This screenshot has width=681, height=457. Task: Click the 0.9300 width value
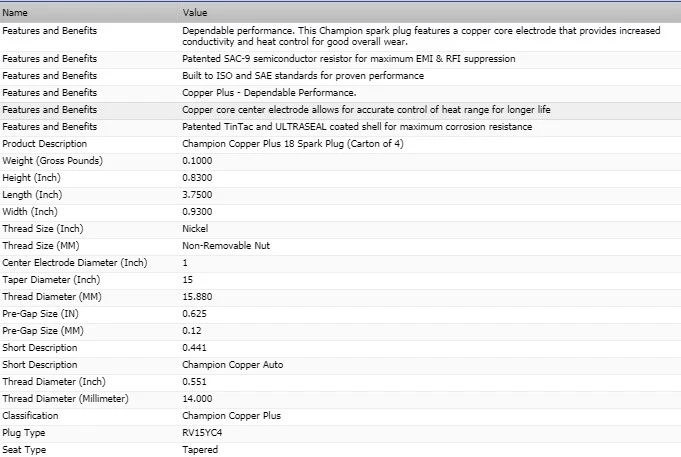point(197,212)
